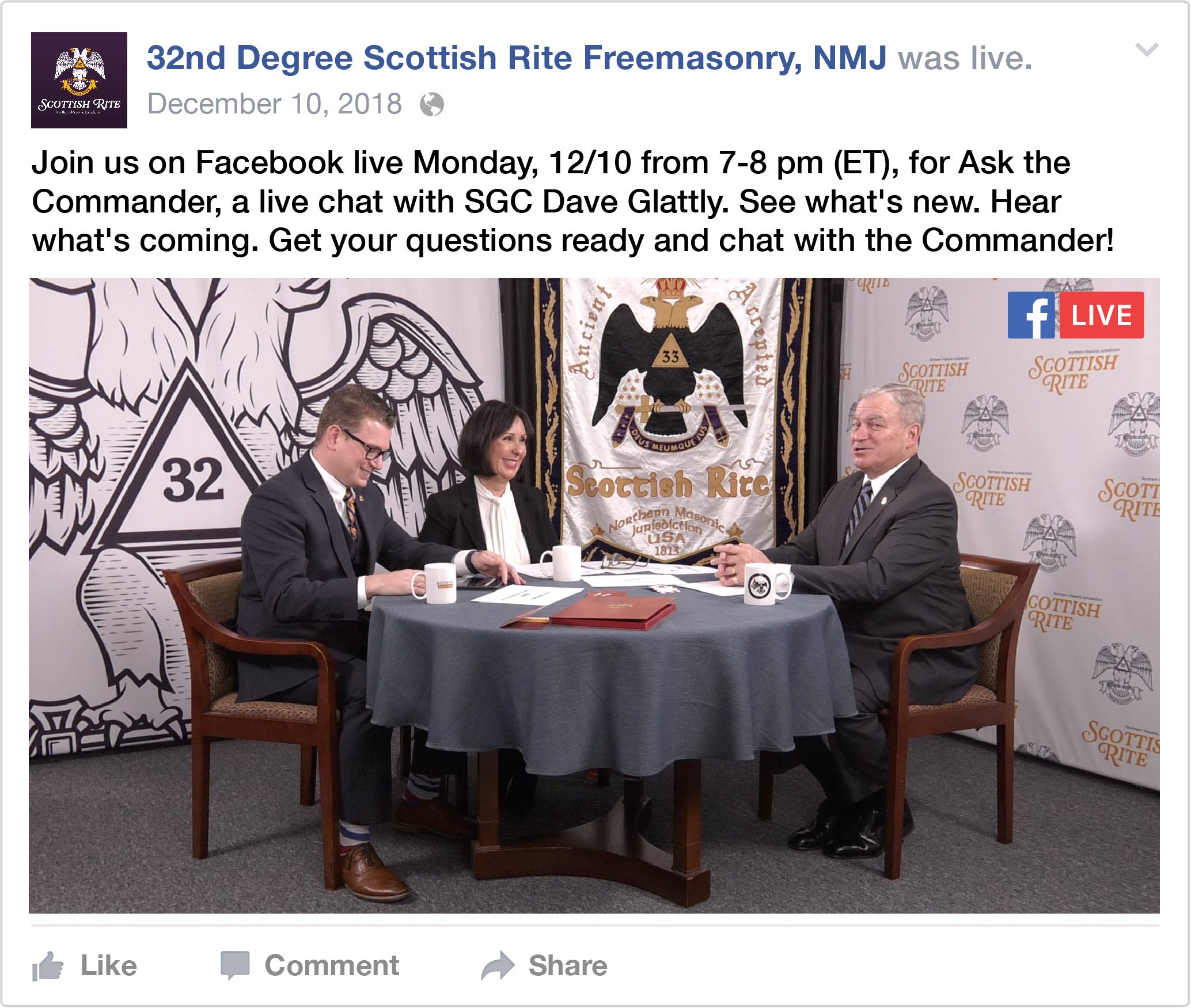This screenshot has width=1191, height=1008.
Task: Click the red LIVE badge
Action: [x=1102, y=315]
